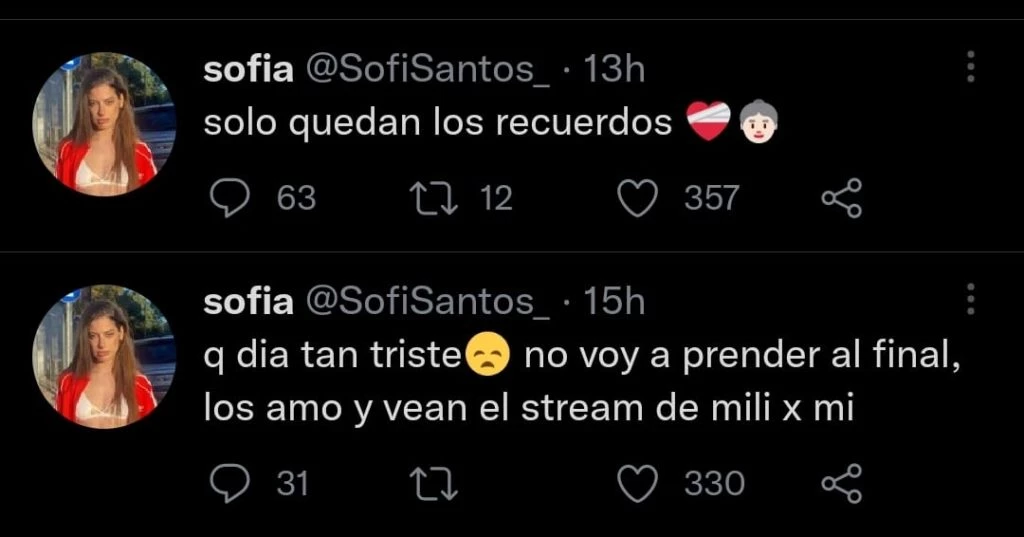This screenshot has width=1024, height=537.
Task: Open the 13h timestamp link
Action: coord(612,70)
